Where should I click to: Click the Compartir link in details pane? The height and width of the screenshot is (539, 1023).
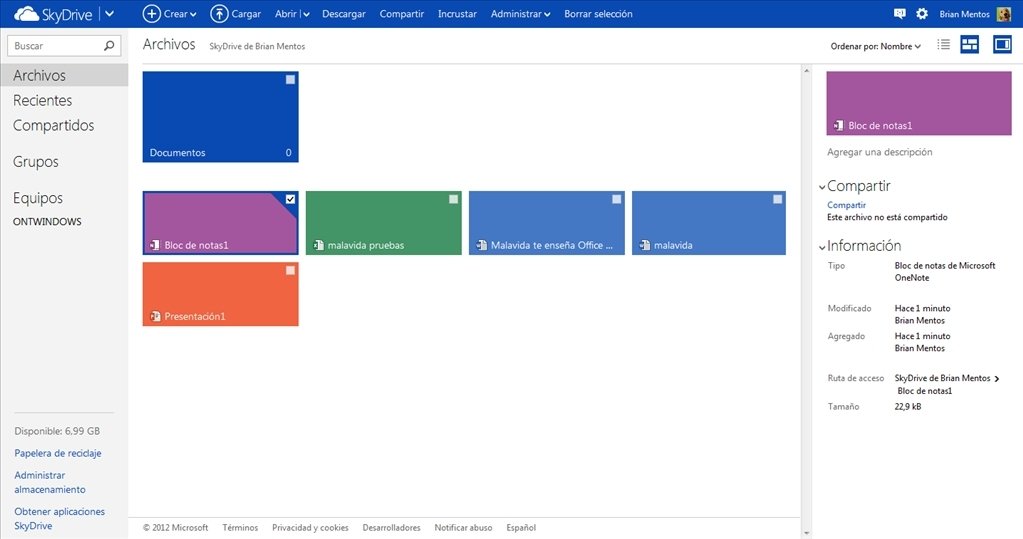(846, 205)
